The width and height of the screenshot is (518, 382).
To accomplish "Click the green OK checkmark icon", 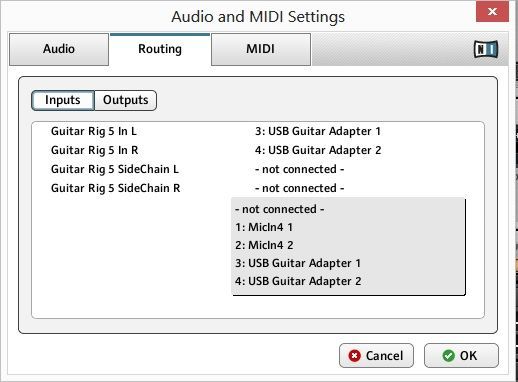I will click(x=449, y=356).
